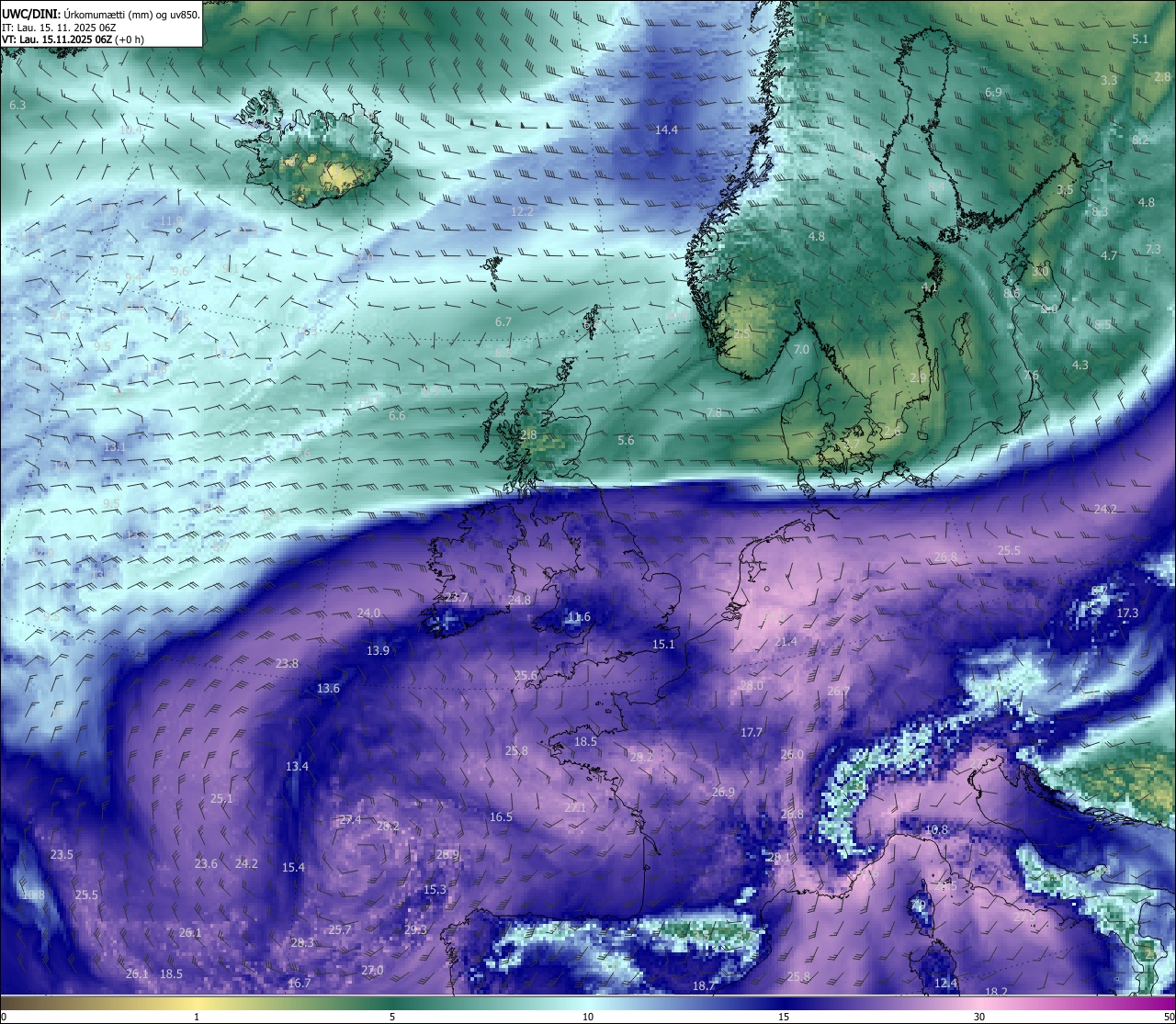This screenshot has height=1024, width=1176.
Task: Click the 'UWC/DINI: Úrkomumætti (mm) og uv850.' title line
Action: pos(101,15)
